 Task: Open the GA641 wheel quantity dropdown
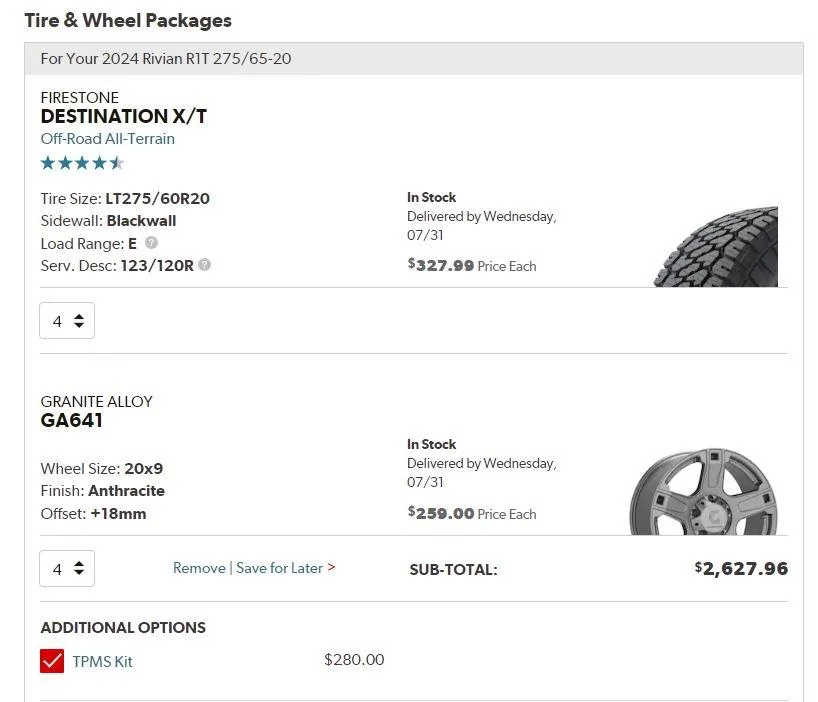click(x=67, y=568)
